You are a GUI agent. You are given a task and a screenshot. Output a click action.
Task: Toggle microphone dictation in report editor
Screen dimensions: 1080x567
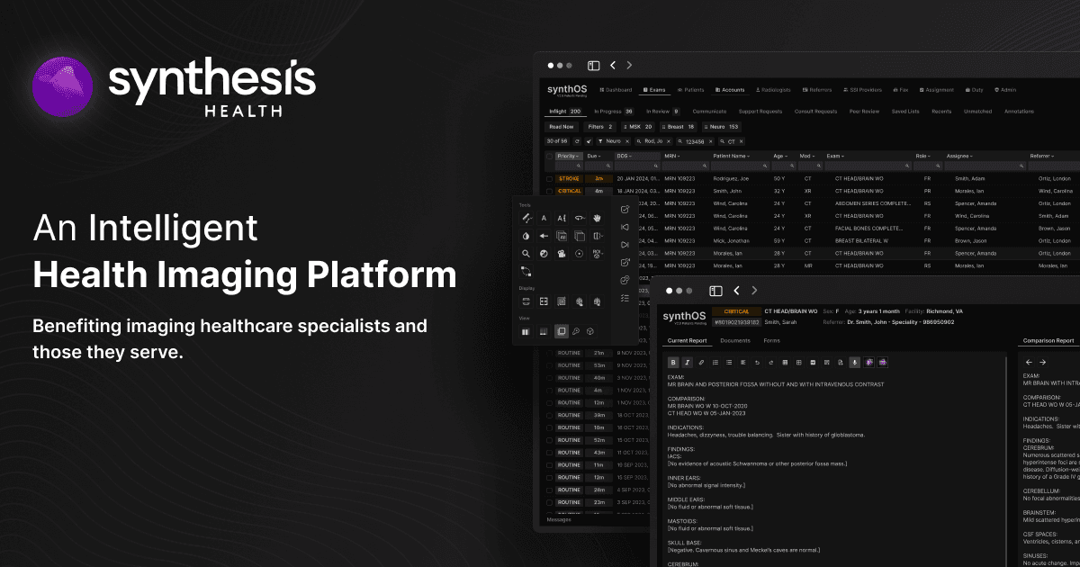tap(855, 362)
